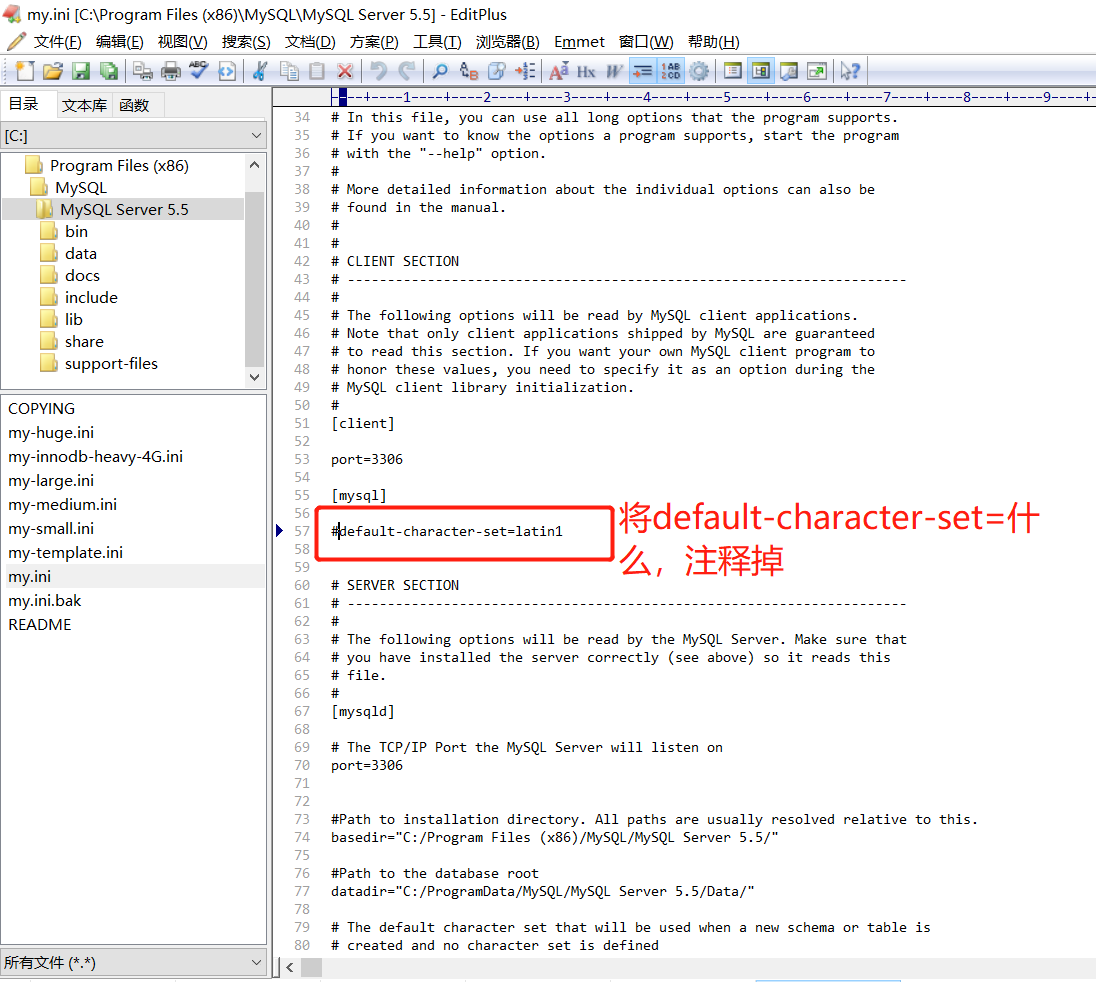
Task: Click the go to line icon
Action: click(x=524, y=71)
